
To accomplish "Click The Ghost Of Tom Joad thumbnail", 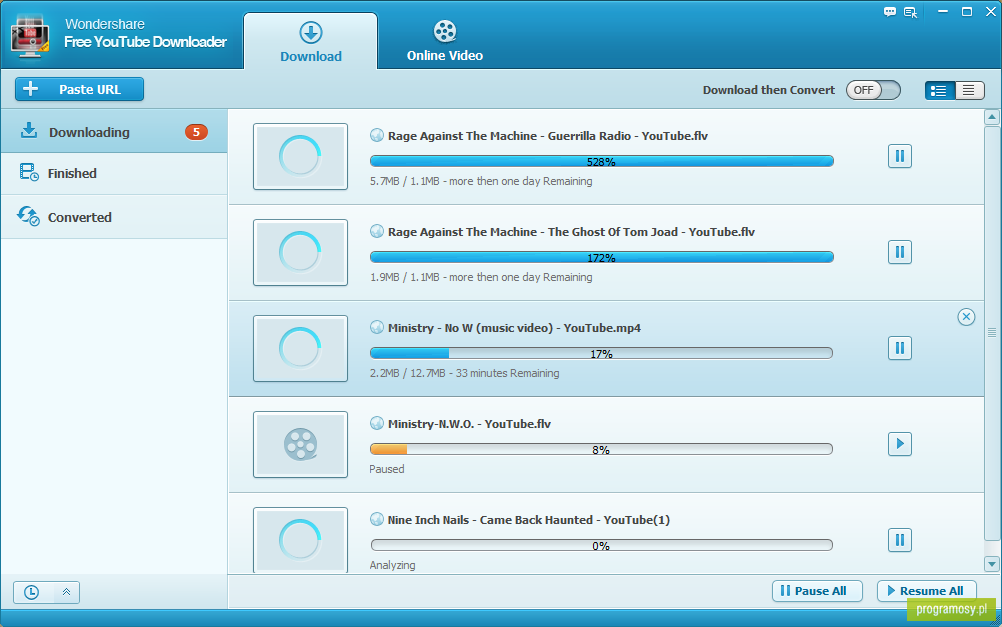I will pyautogui.click(x=300, y=252).
